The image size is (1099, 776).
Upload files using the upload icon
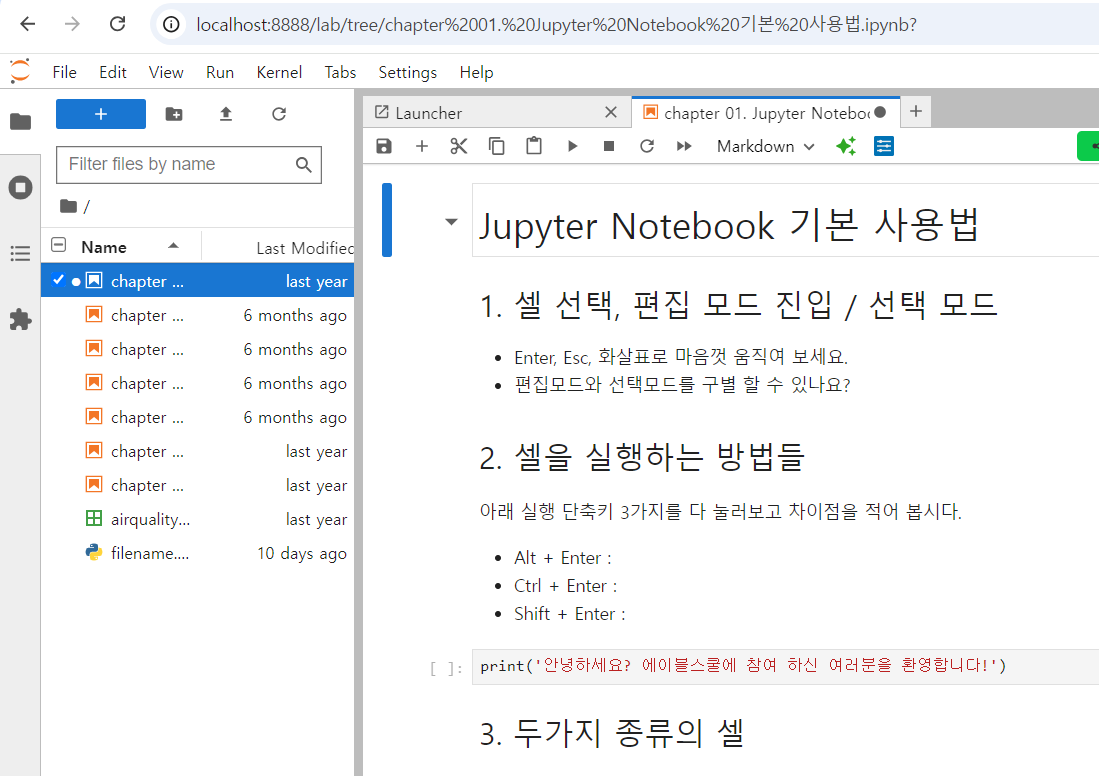coord(226,114)
